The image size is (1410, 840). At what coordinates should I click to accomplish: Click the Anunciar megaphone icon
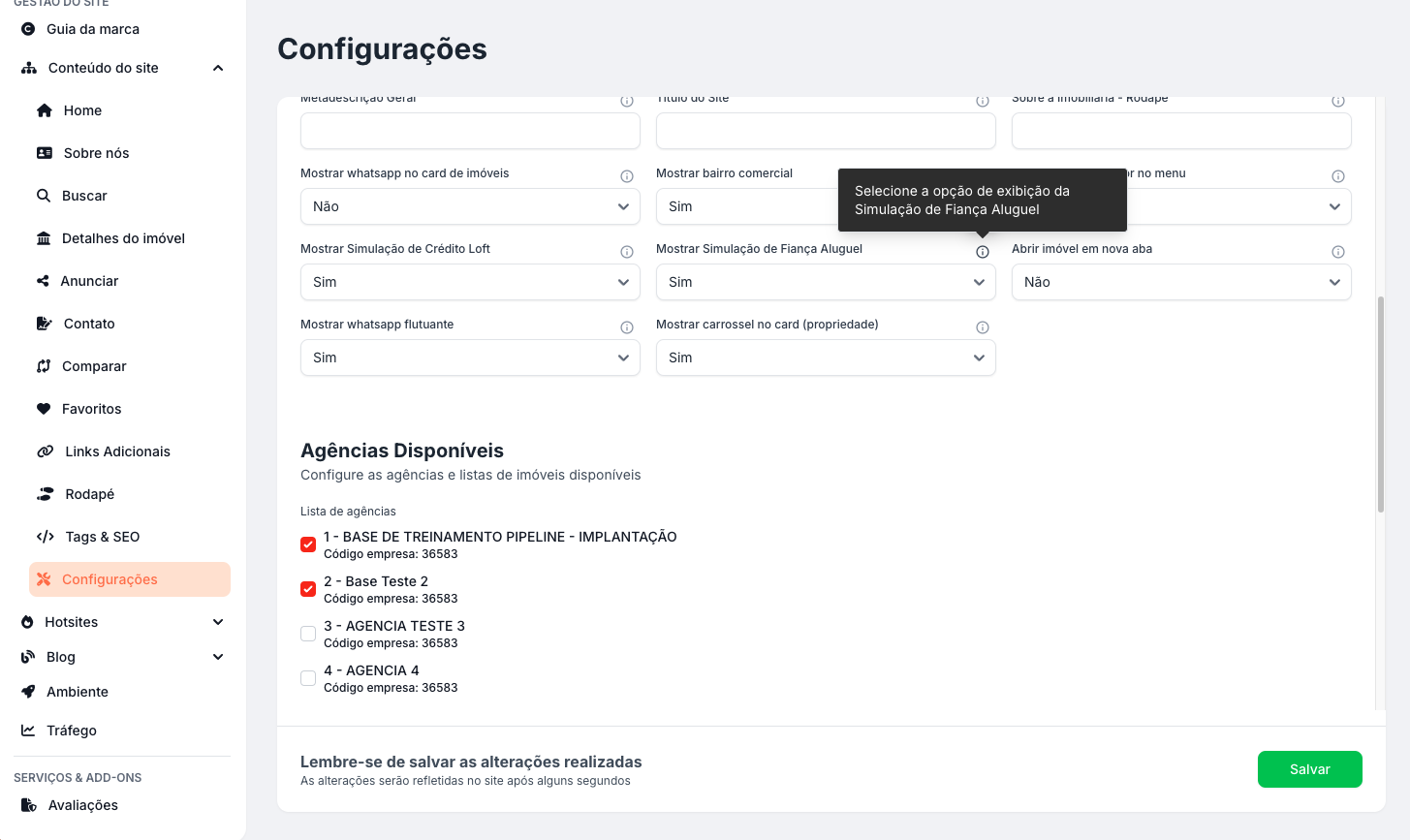tap(43, 281)
